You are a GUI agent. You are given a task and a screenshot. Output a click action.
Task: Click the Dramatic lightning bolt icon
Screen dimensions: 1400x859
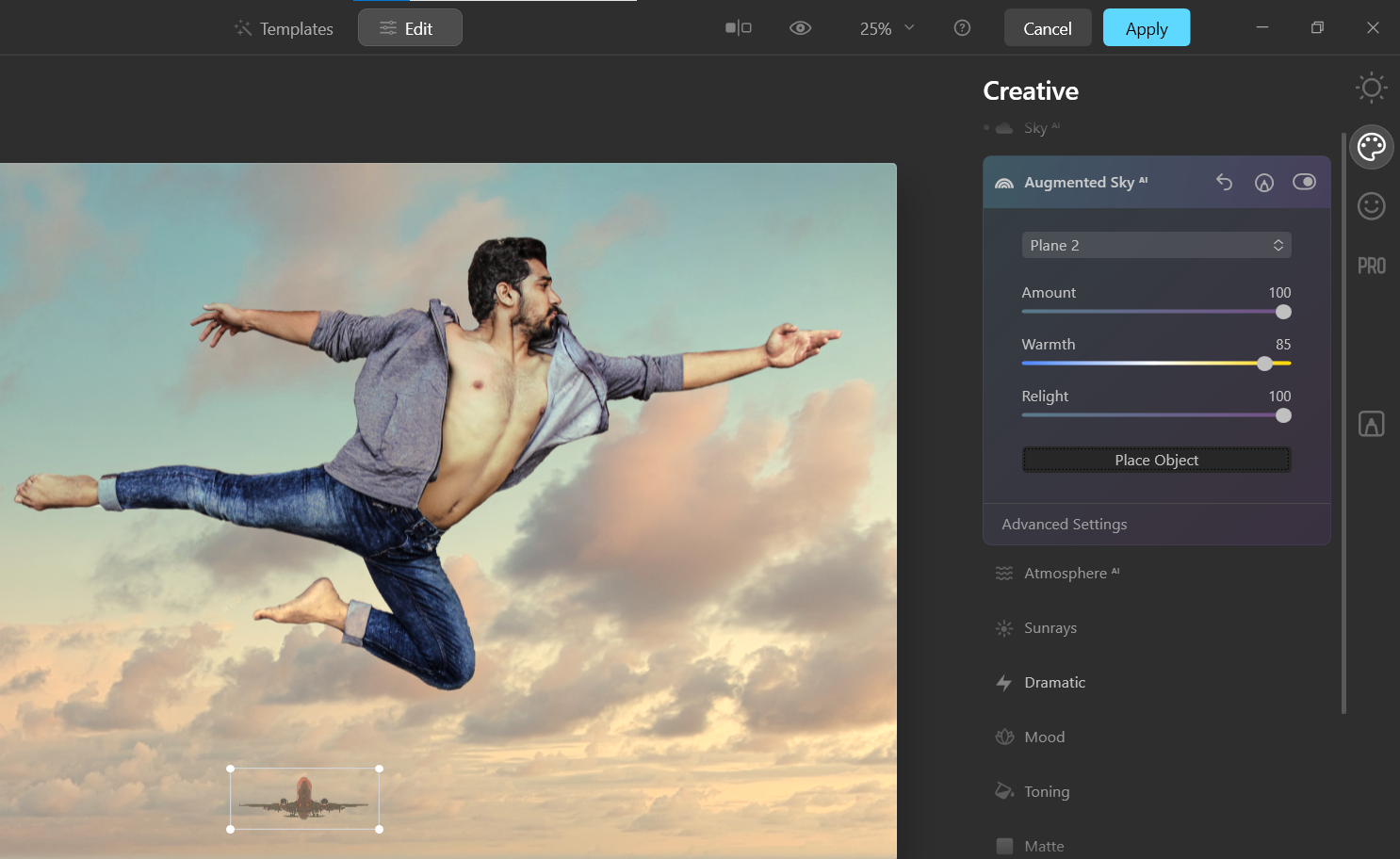coord(1004,682)
